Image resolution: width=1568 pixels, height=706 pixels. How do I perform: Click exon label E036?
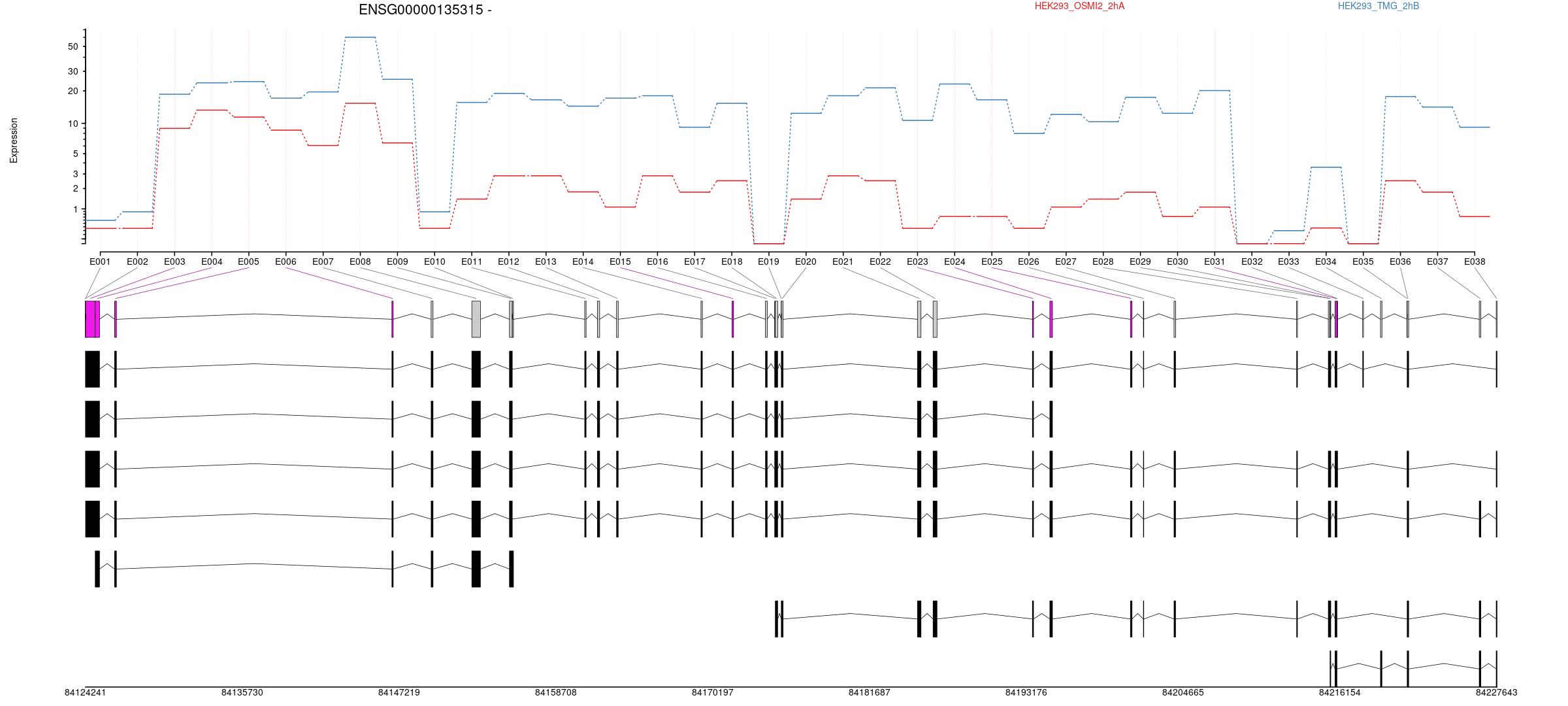[x=1400, y=261]
